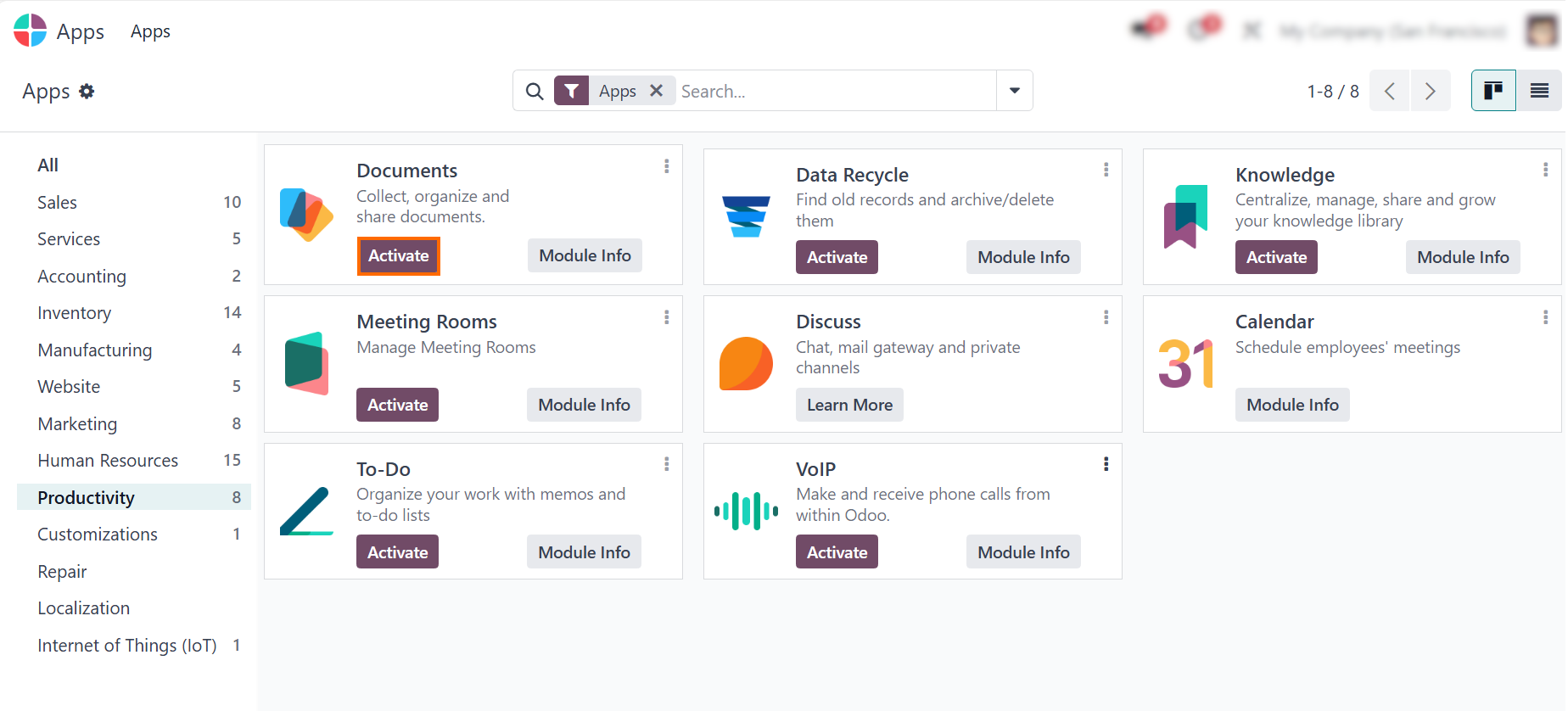Open Meeting Rooms card options menu

[667, 317]
